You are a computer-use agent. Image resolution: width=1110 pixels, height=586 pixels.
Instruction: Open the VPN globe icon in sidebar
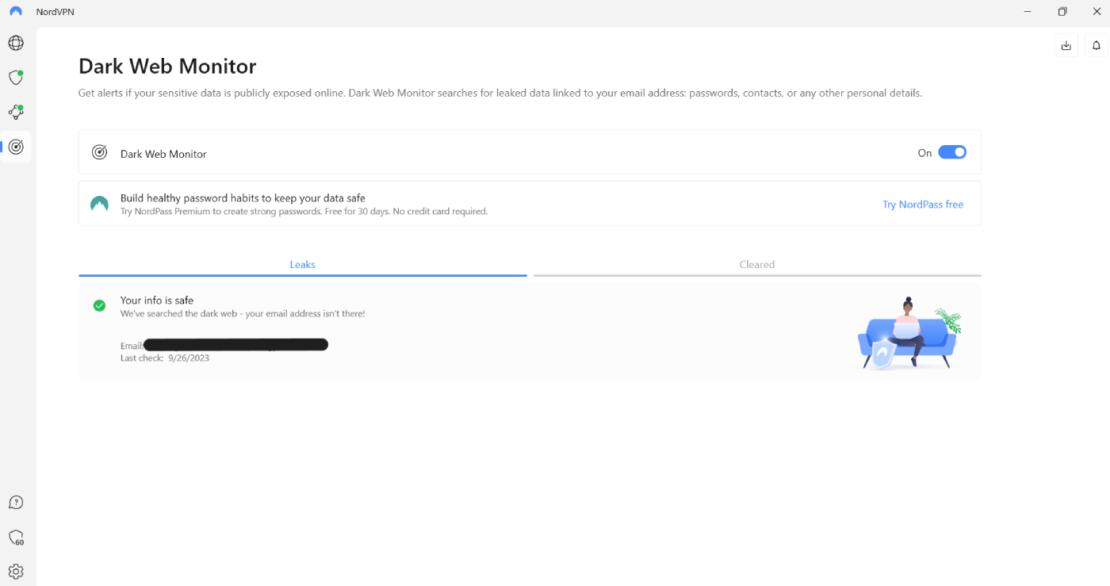pyautogui.click(x=16, y=43)
